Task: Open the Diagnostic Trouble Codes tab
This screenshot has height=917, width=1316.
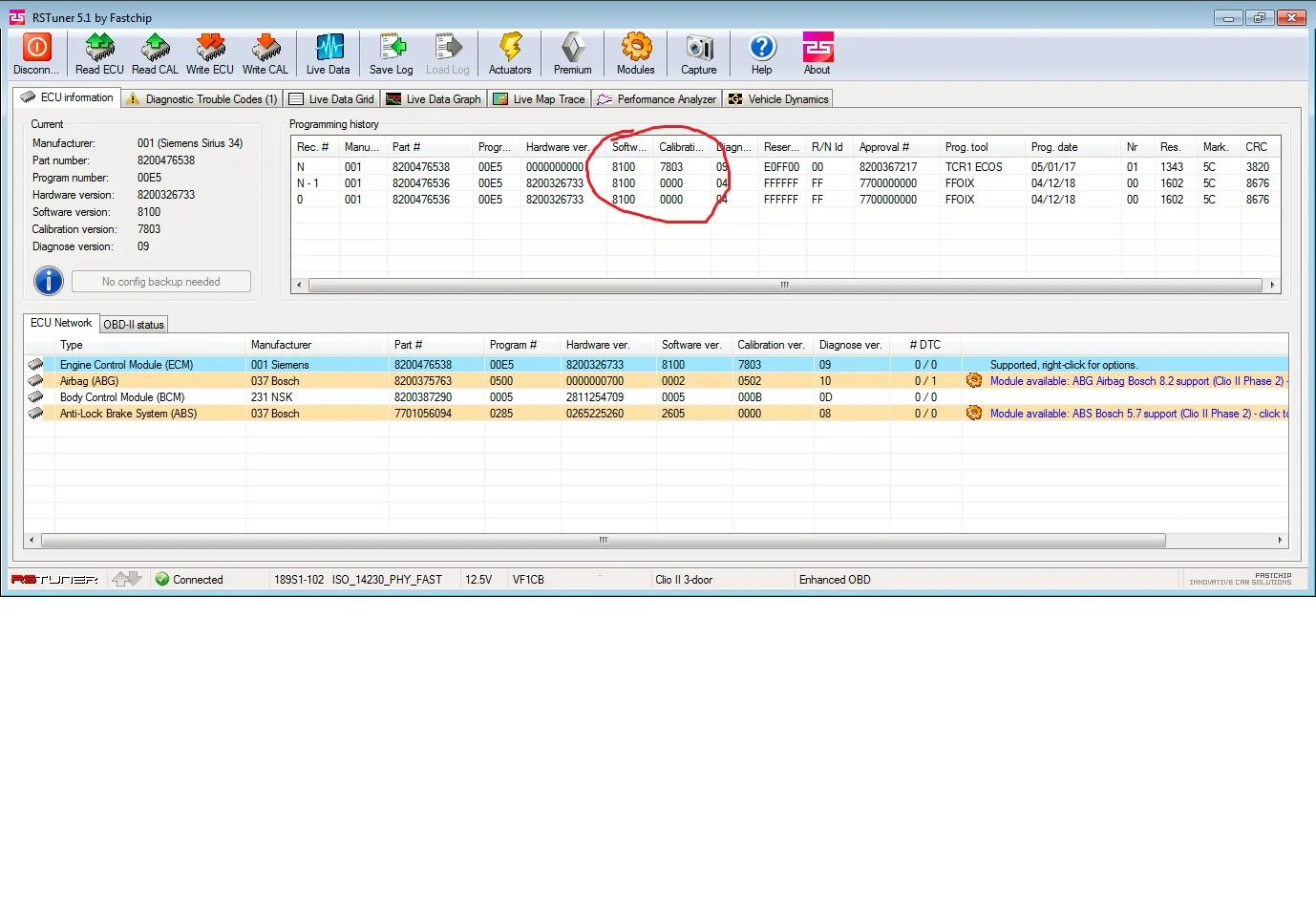Action: coord(202,99)
